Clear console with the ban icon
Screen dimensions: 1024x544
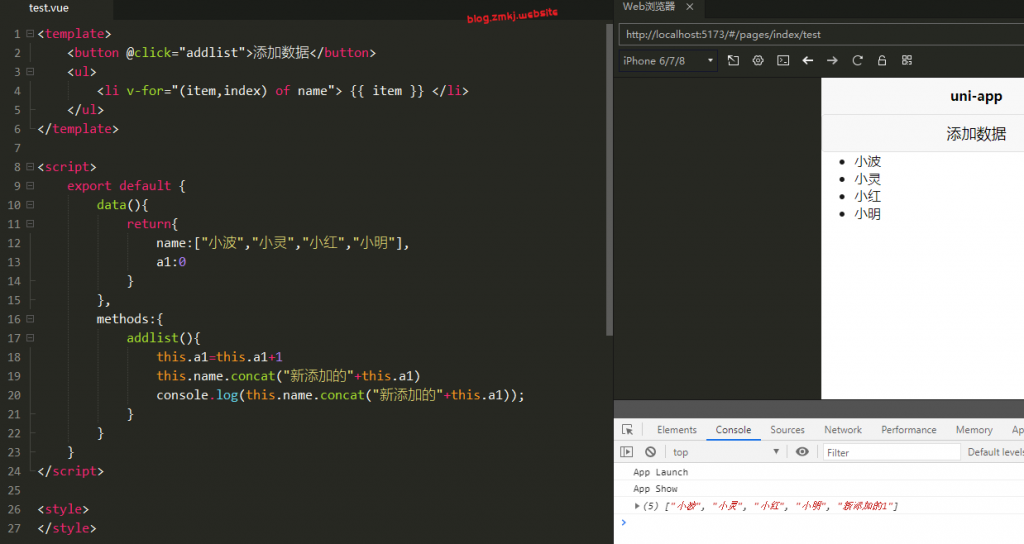(x=650, y=452)
